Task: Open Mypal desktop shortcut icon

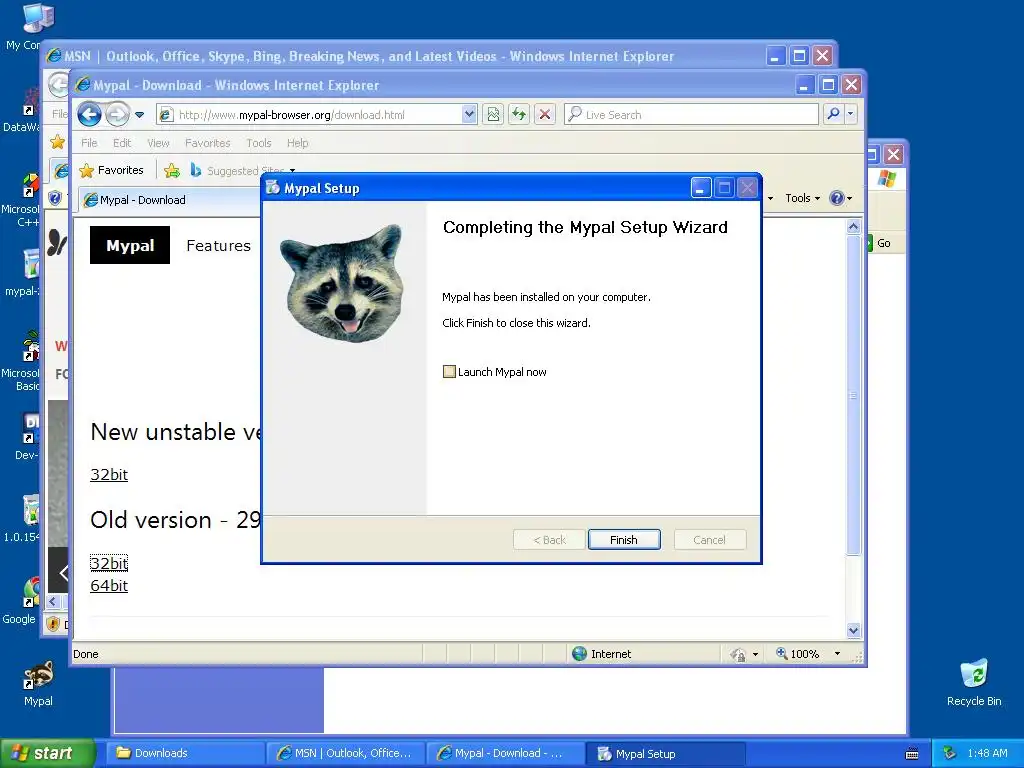Action: tap(38, 683)
